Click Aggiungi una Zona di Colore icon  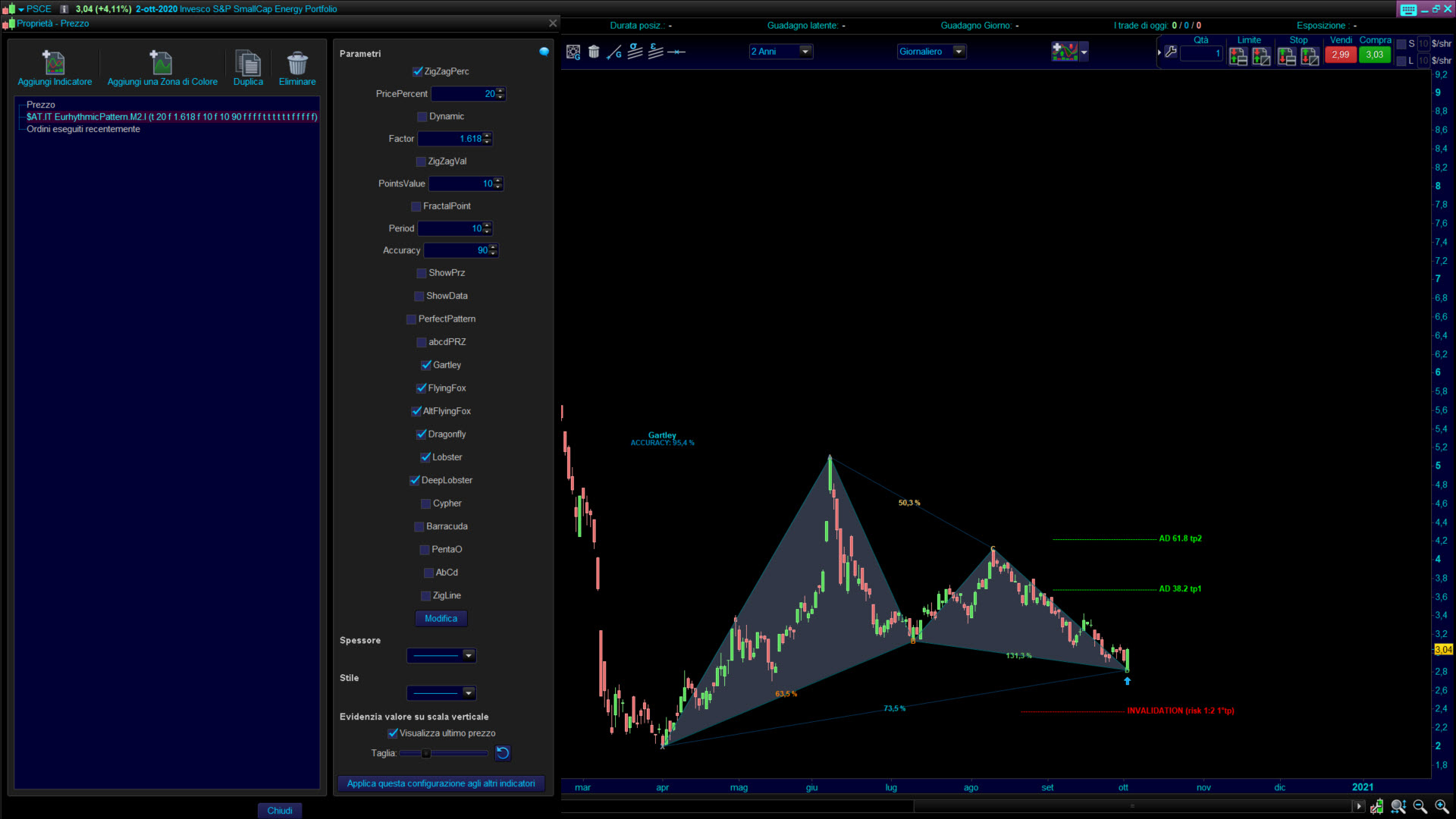pos(162,62)
